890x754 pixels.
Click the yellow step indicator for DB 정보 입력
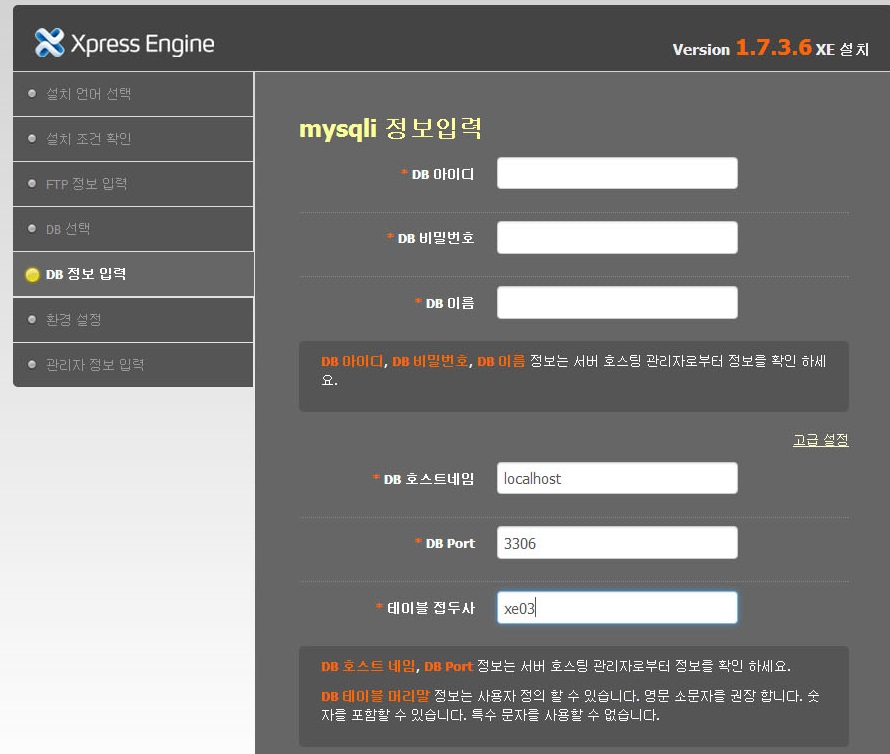[31, 274]
